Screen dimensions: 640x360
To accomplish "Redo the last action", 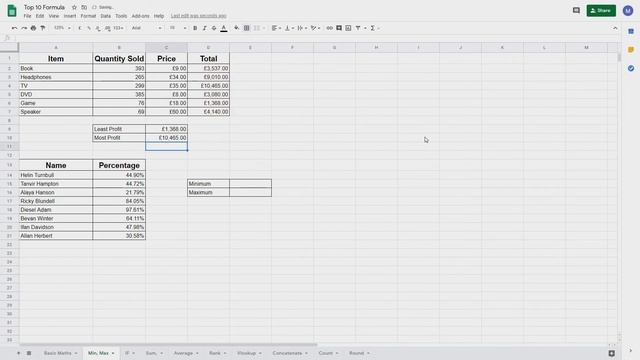I will [x=24, y=28].
